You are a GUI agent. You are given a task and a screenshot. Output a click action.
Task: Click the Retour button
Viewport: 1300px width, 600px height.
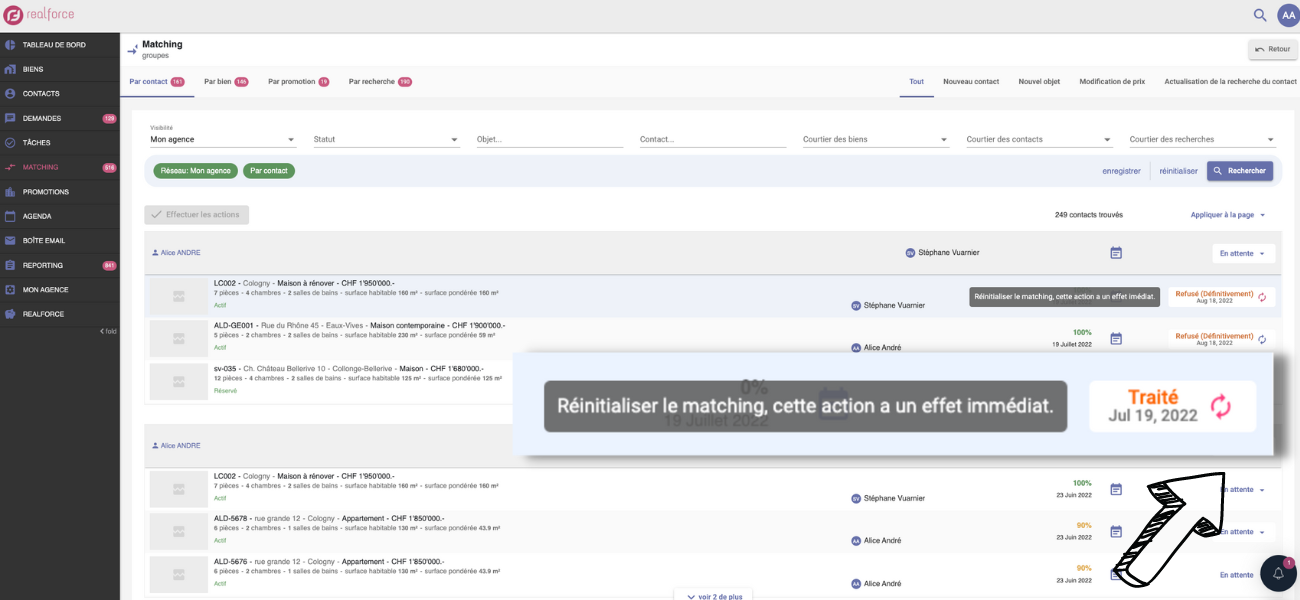point(1273,49)
